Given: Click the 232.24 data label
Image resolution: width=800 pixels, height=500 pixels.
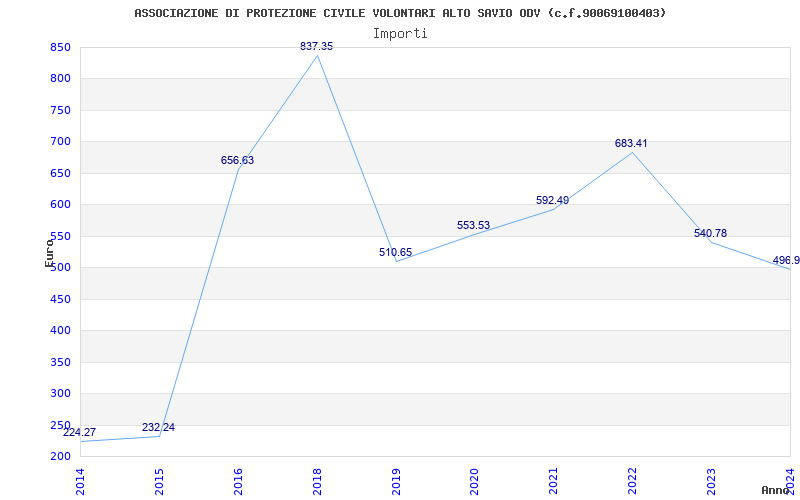Looking at the screenshot, I should pos(158,428).
